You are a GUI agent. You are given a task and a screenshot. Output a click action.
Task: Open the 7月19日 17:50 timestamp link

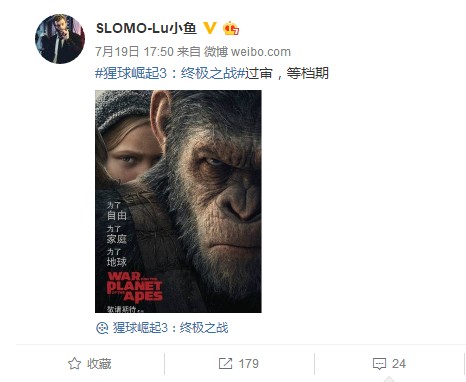[134, 52]
